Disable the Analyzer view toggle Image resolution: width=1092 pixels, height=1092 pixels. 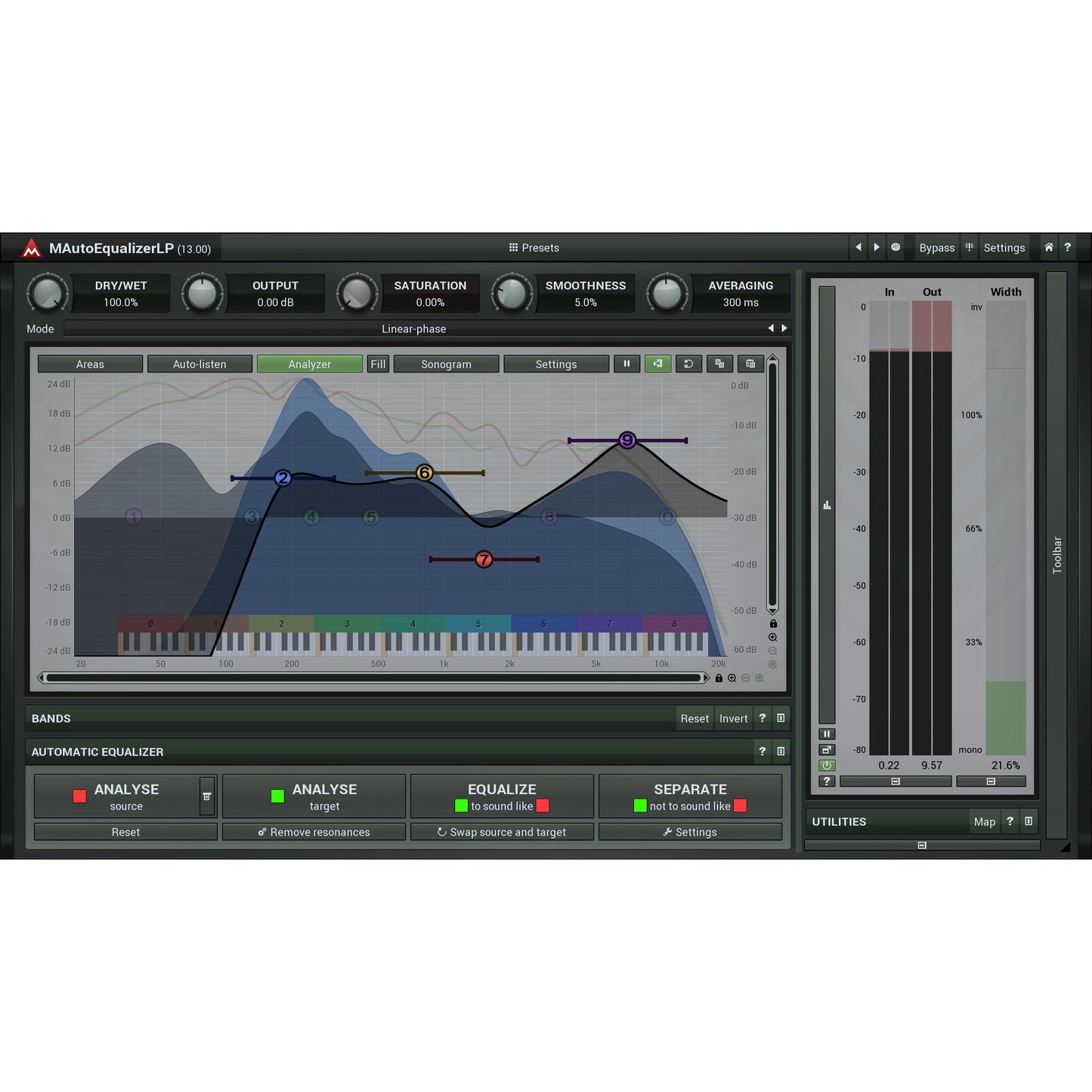[x=309, y=363]
